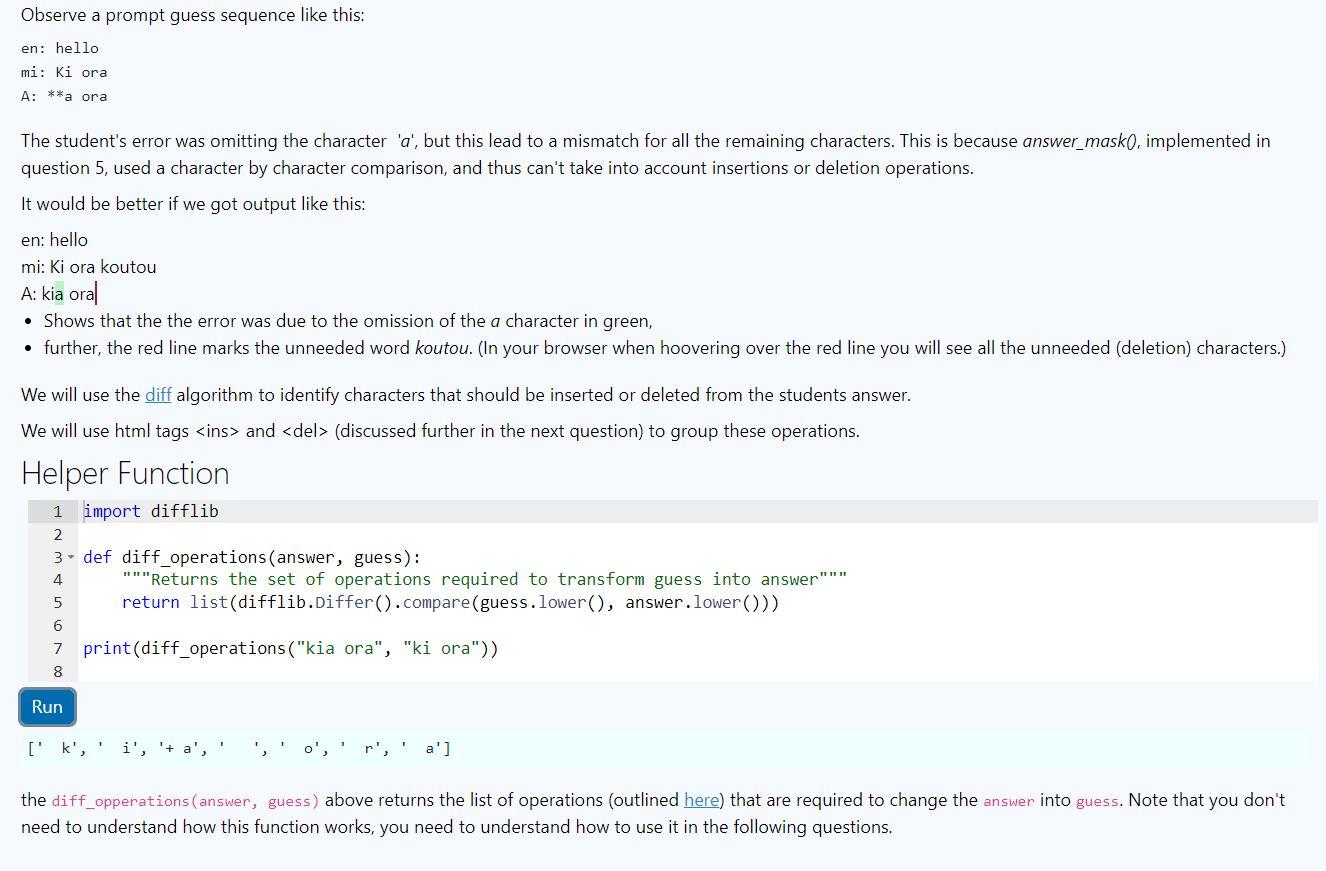This screenshot has width=1326, height=871.
Task: Click 'Observe a prompt guess sequence' text
Action: coord(193,16)
